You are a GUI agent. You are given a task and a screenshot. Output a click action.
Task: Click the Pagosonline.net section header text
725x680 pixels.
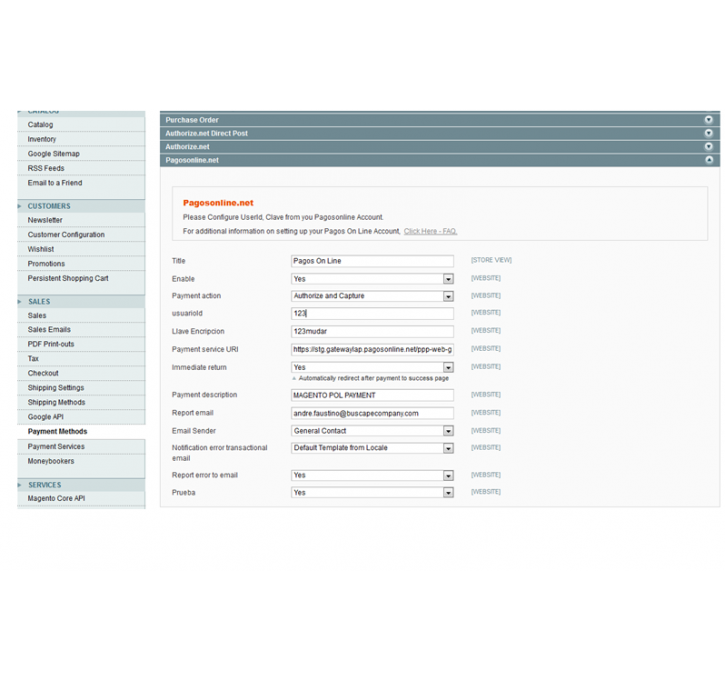coord(192,160)
